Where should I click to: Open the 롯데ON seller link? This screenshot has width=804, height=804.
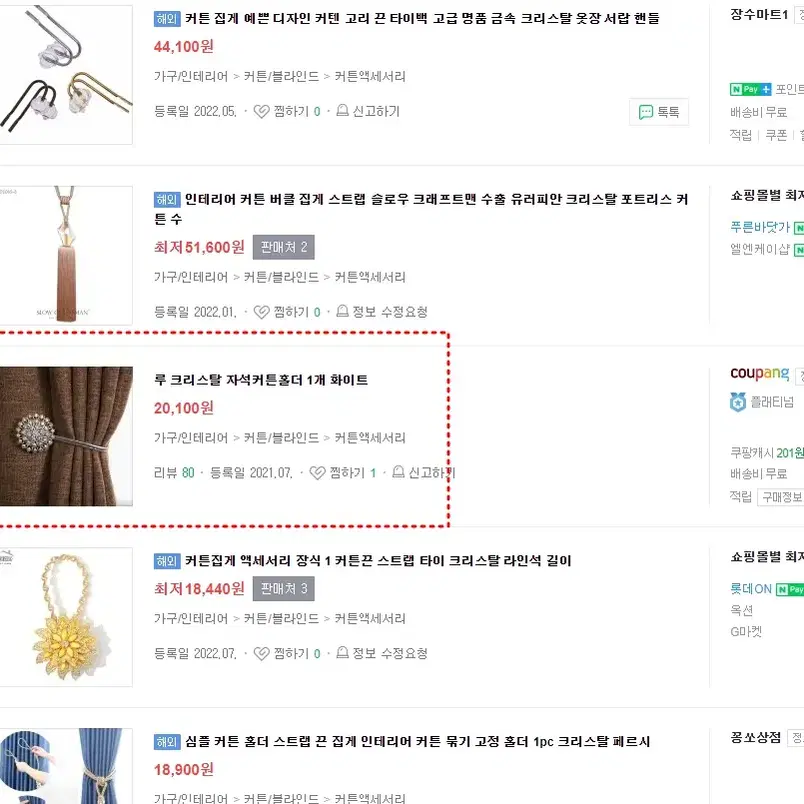pyautogui.click(x=751, y=589)
